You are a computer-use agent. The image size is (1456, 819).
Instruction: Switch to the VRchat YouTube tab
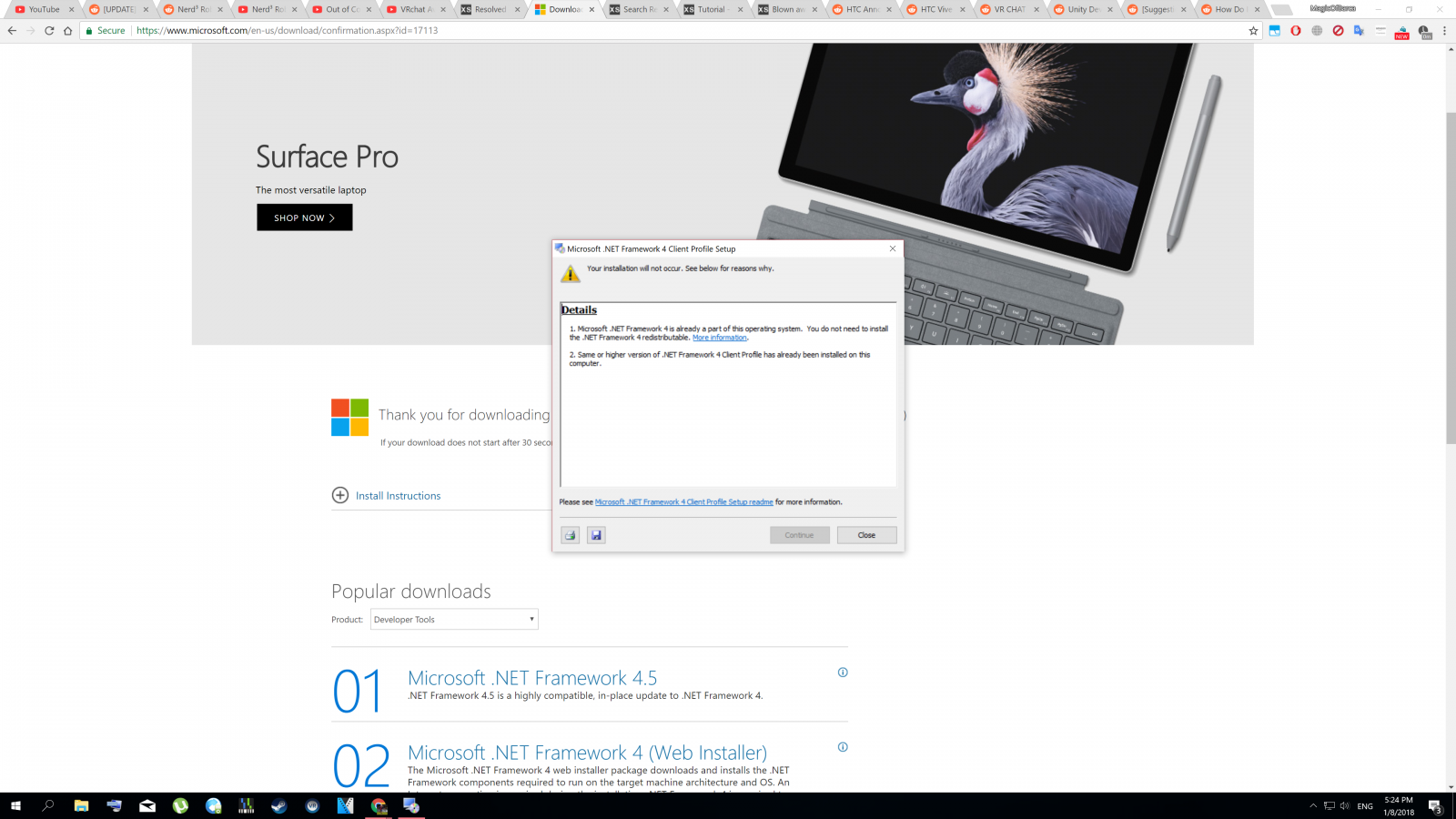point(415,9)
